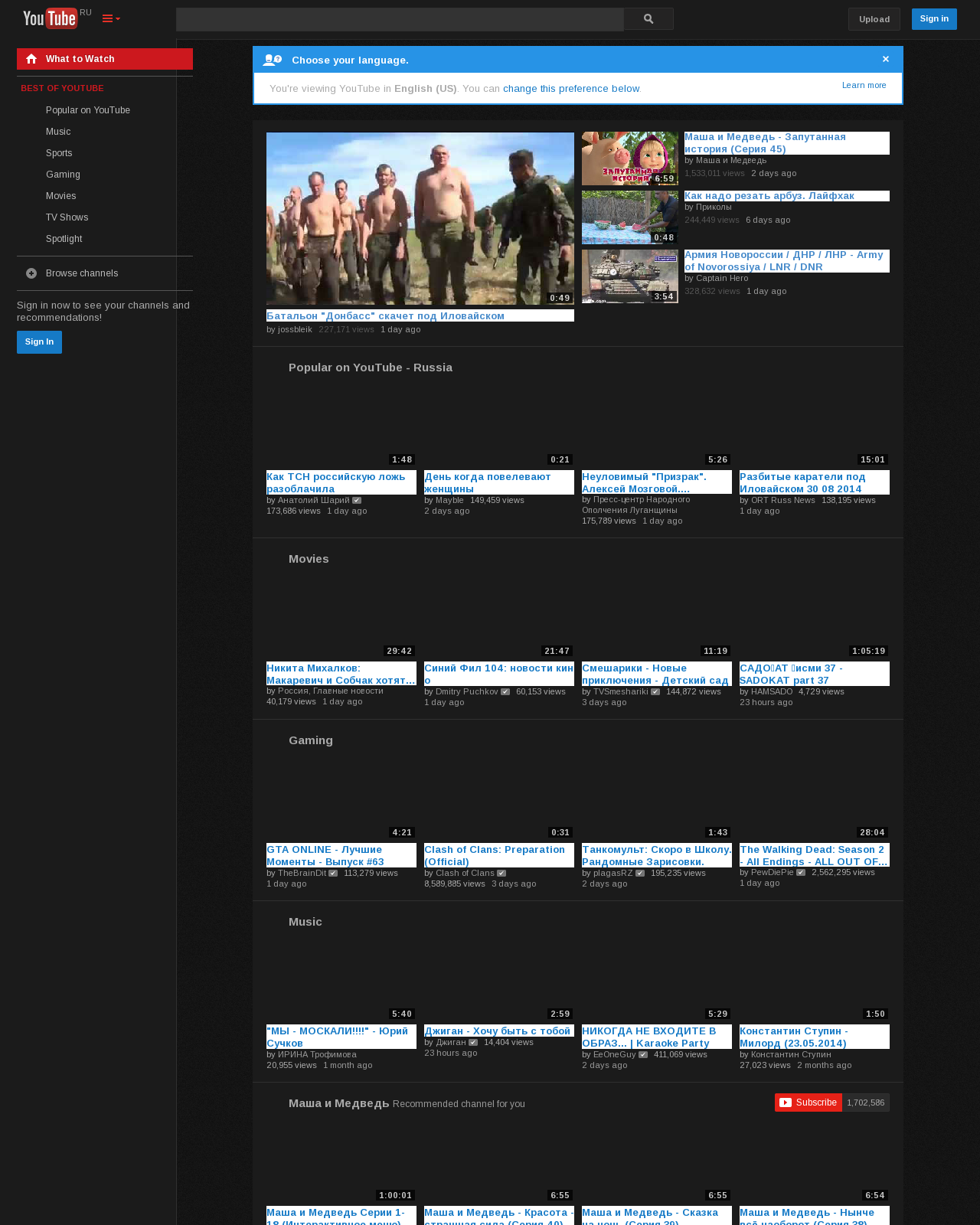Open 'Джиган - Хочу быть с тобой' title
This screenshot has width=980, height=1225.
(x=498, y=1031)
